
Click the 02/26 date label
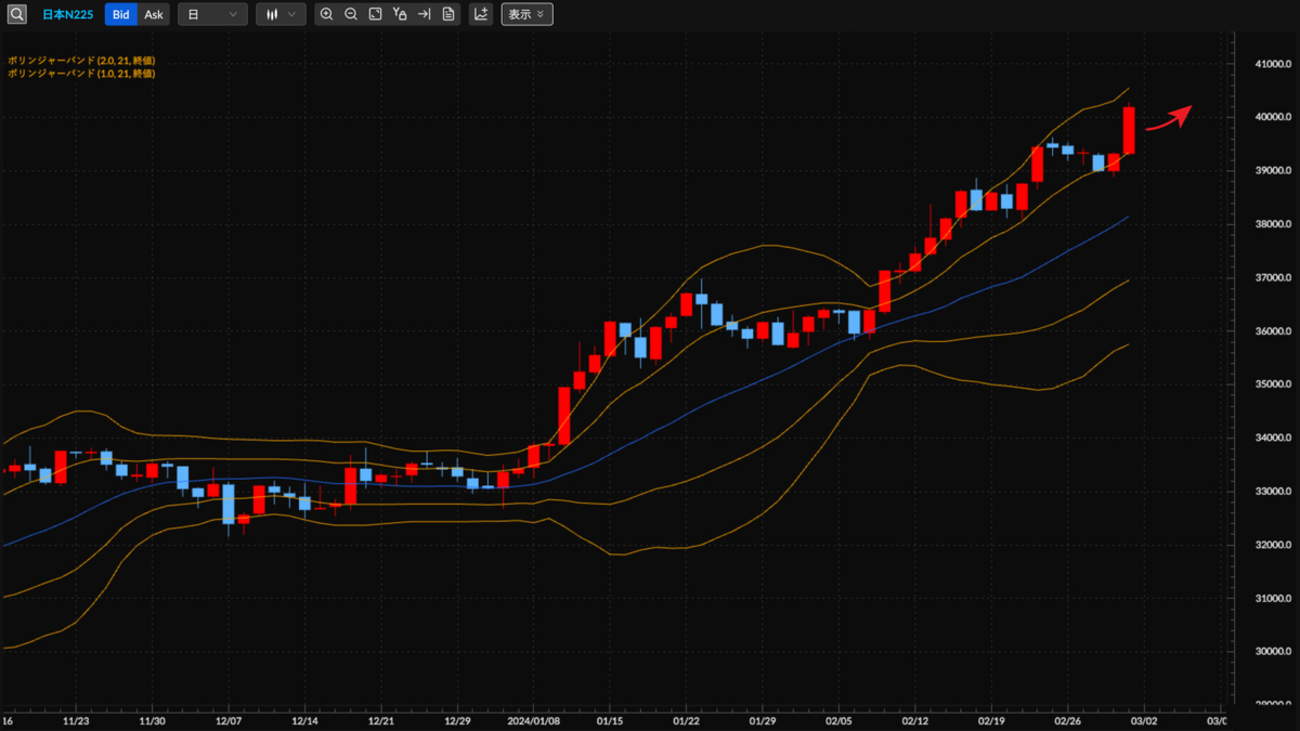click(1068, 720)
